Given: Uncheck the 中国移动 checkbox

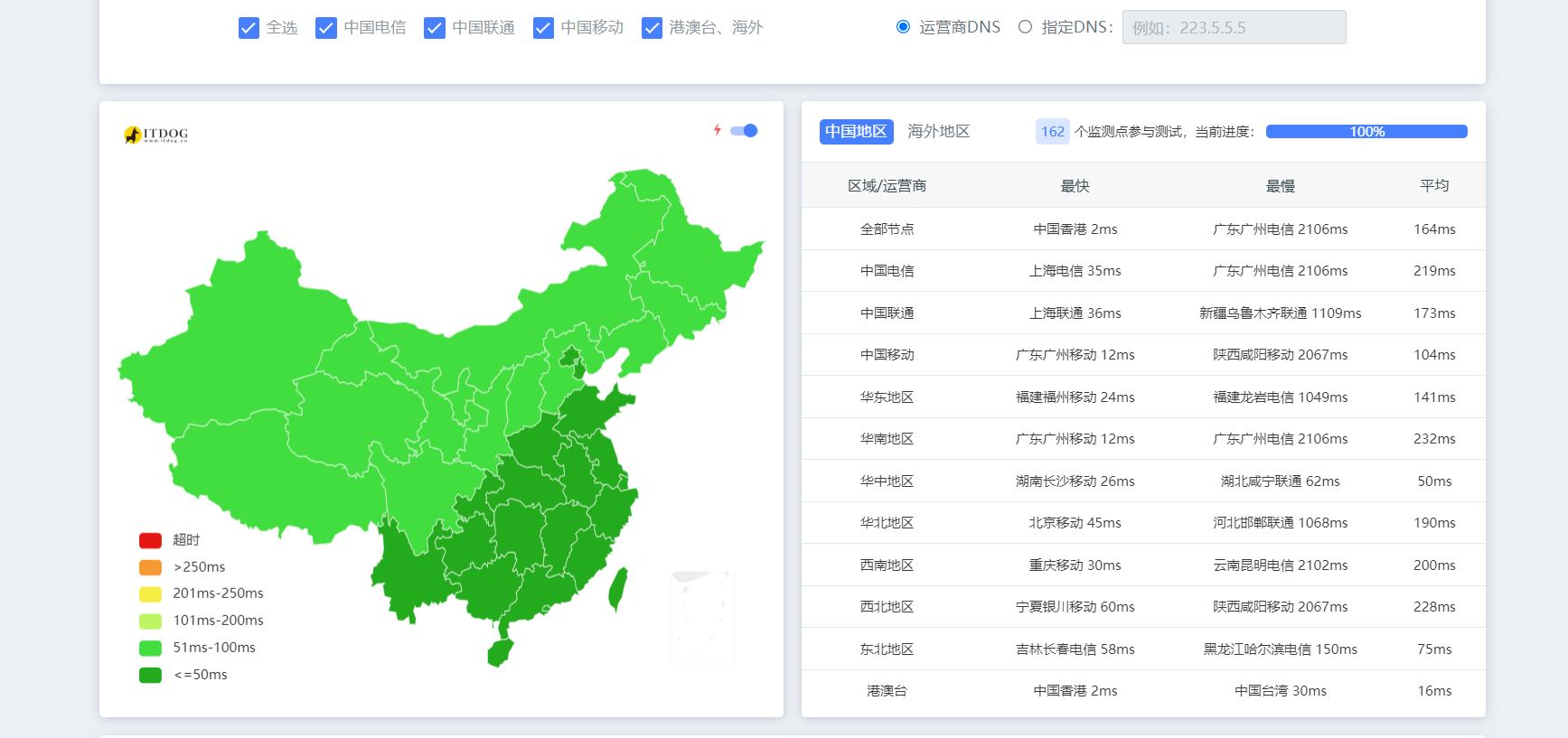Looking at the screenshot, I should [x=543, y=28].
